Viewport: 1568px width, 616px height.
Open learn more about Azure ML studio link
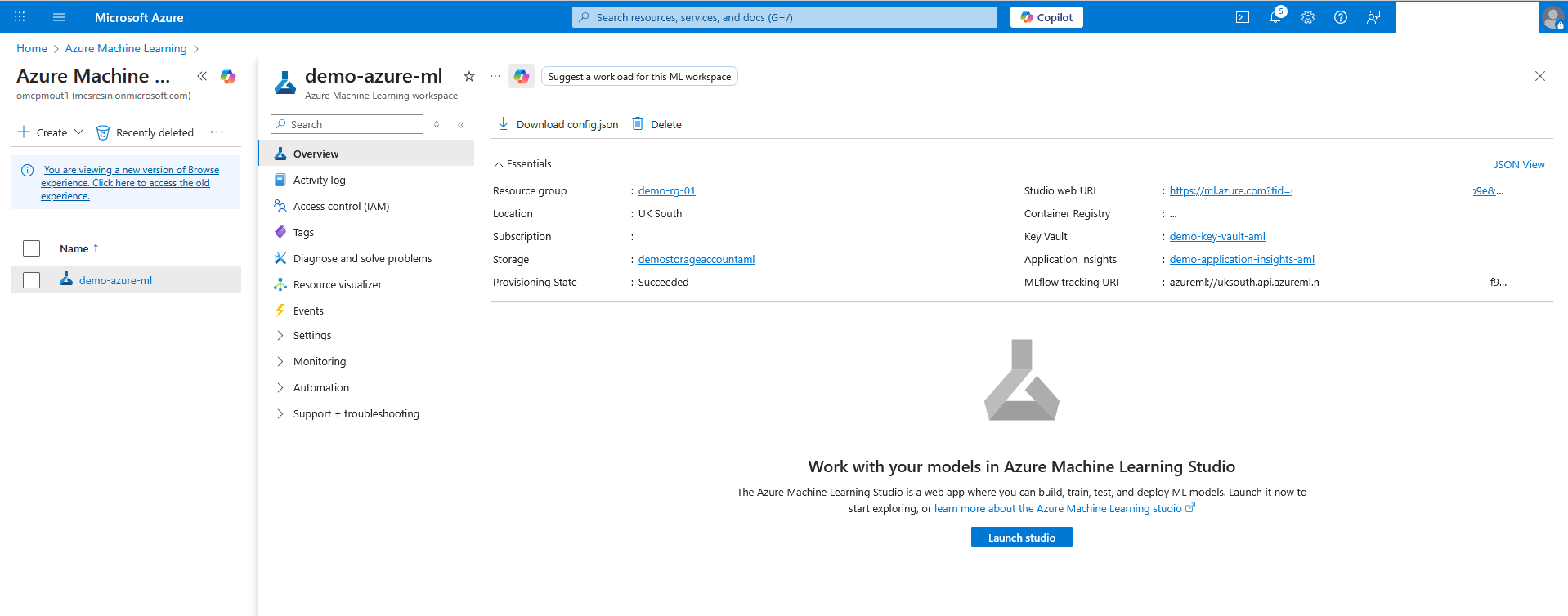pos(1064,508)
